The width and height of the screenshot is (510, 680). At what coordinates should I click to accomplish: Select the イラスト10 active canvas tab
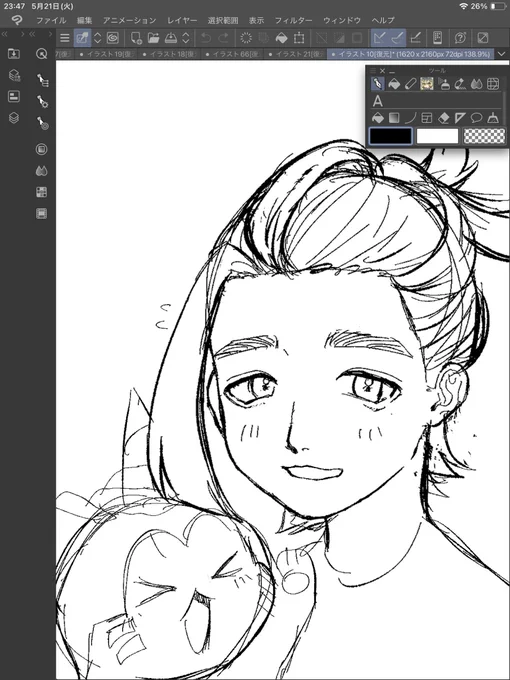[411, 54]
